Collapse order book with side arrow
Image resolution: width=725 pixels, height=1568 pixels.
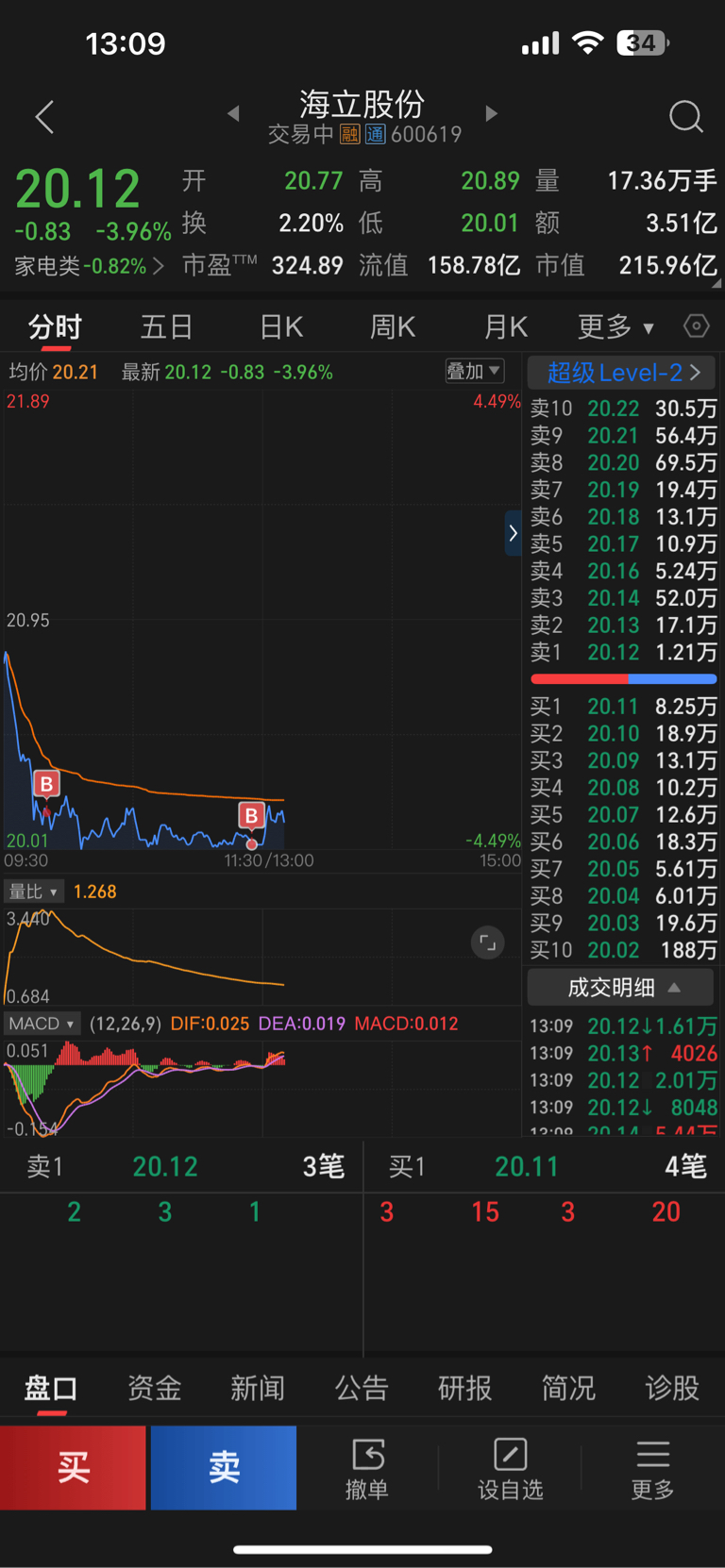pyautogui.click(x=513, y=533)
